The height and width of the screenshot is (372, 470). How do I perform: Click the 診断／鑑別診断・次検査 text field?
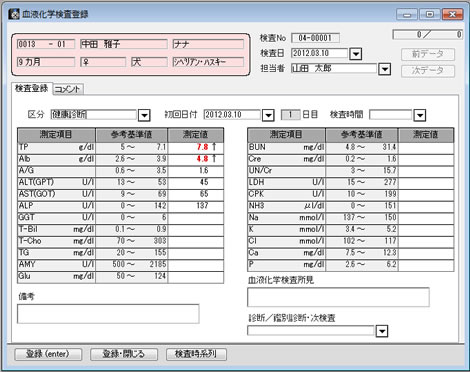click(311, 331)
